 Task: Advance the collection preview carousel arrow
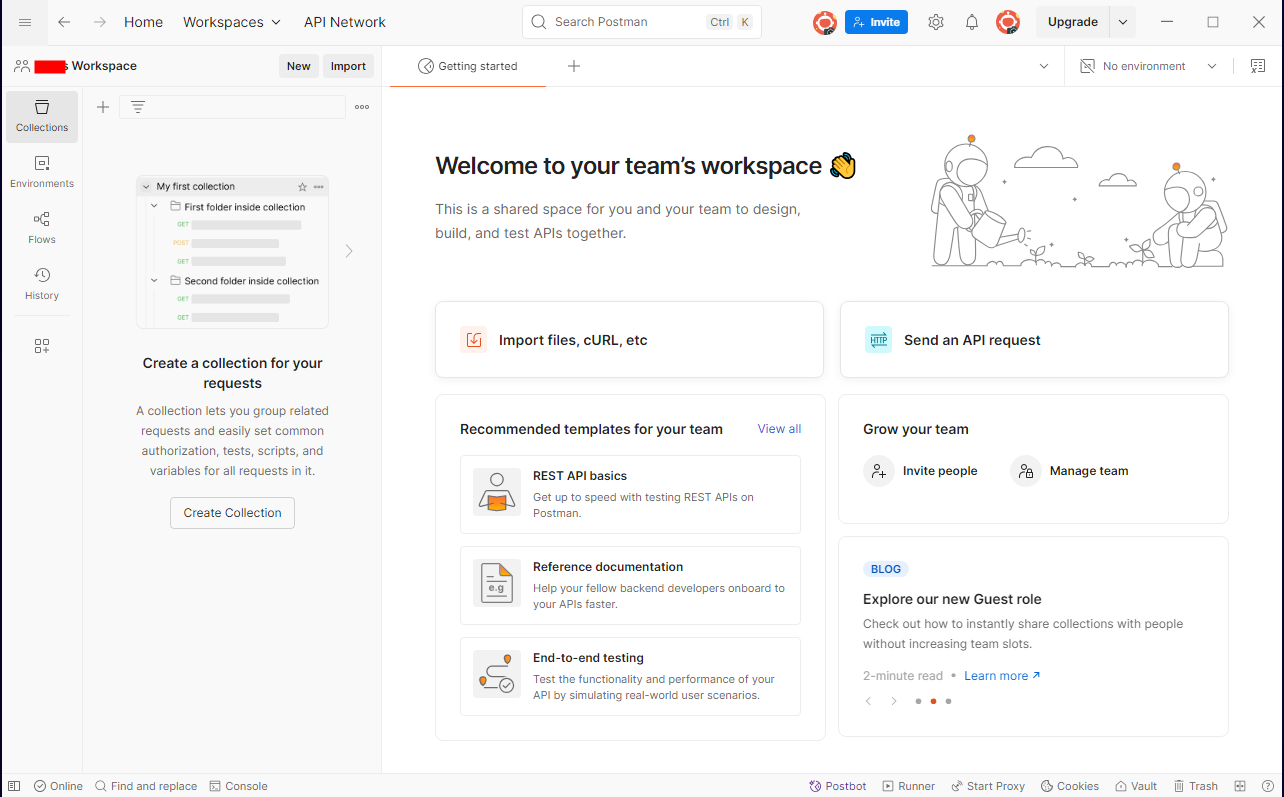pos(349,251)
